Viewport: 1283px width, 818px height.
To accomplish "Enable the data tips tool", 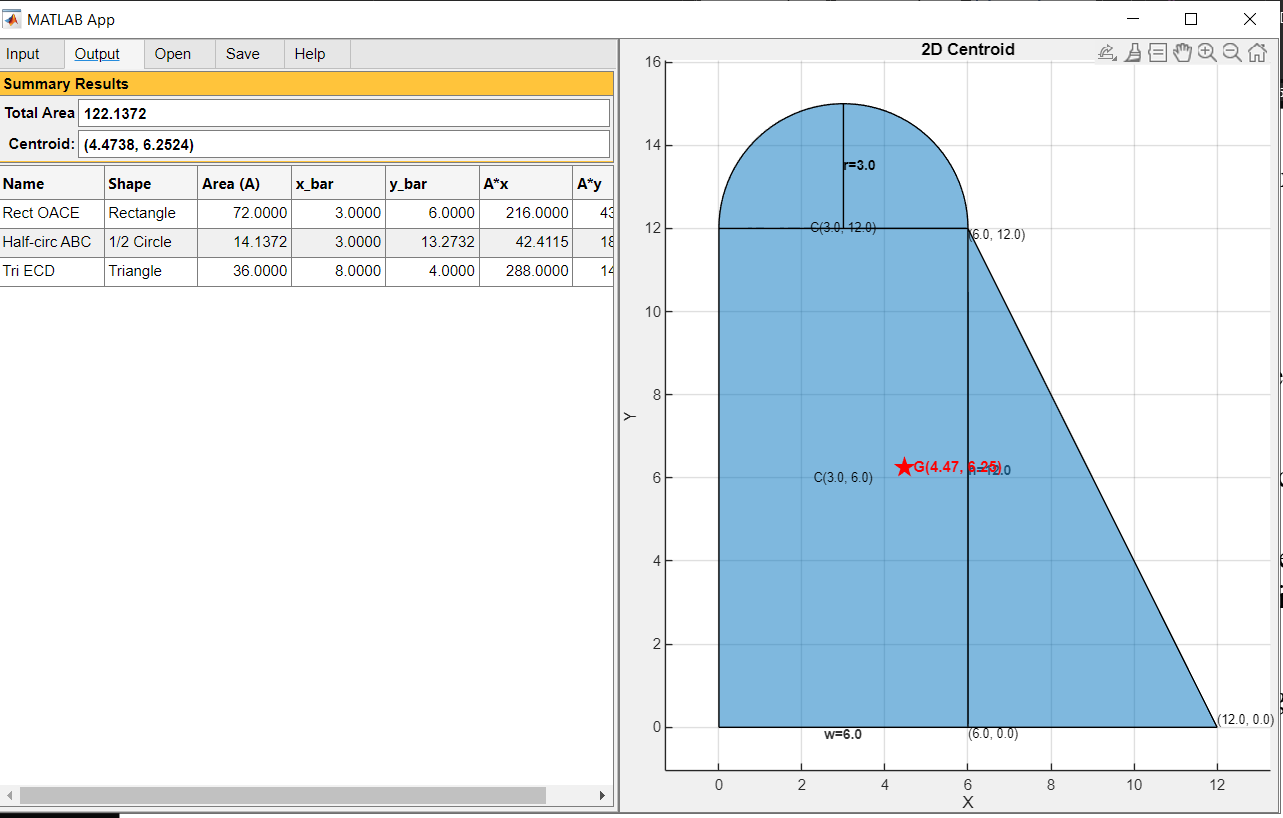I will [x=1158, y=53].
